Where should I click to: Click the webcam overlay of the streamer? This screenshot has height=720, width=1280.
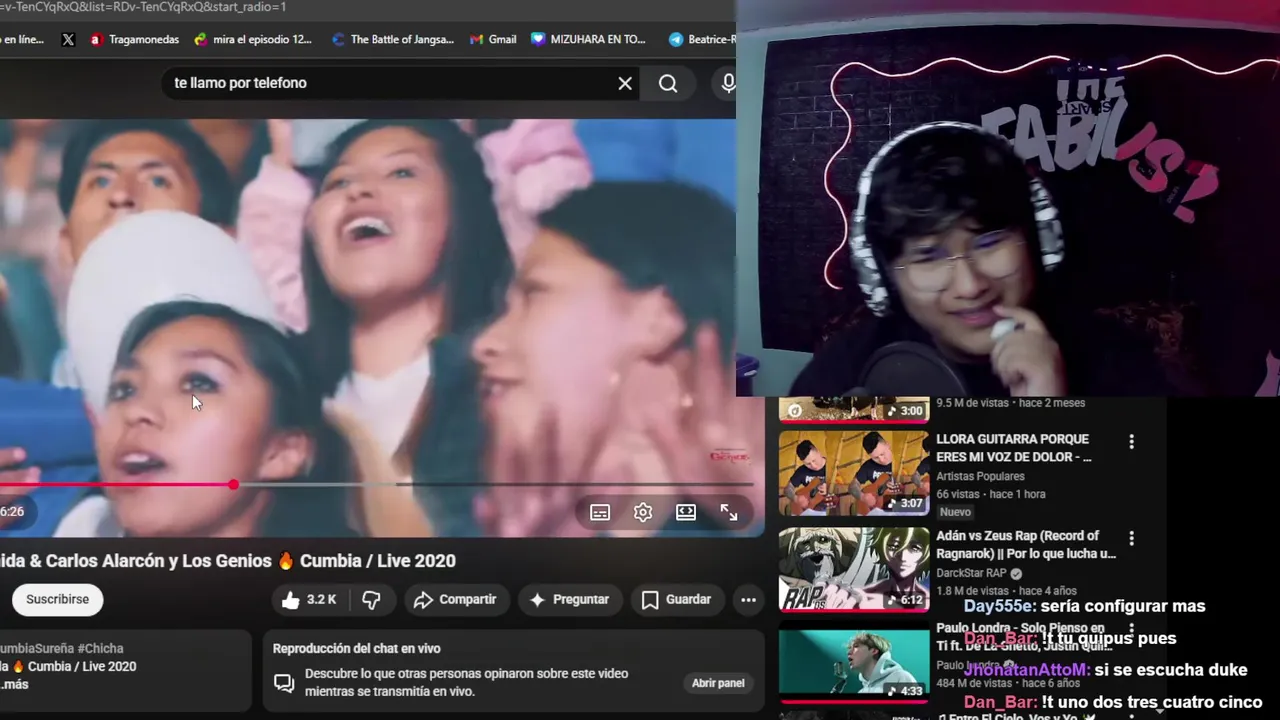[x=1008, y=198]
